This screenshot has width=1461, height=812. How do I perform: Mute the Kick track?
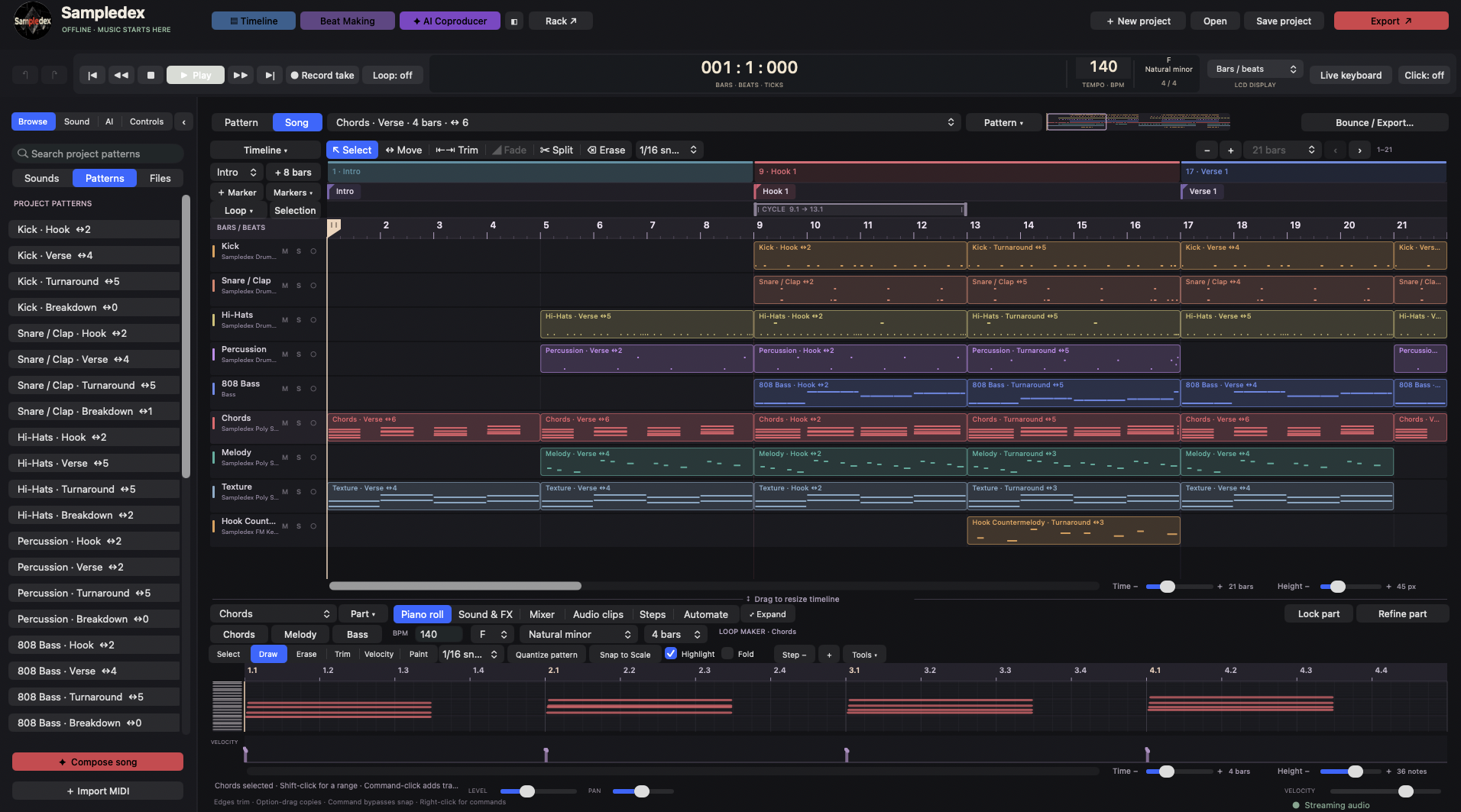[285, 251]
